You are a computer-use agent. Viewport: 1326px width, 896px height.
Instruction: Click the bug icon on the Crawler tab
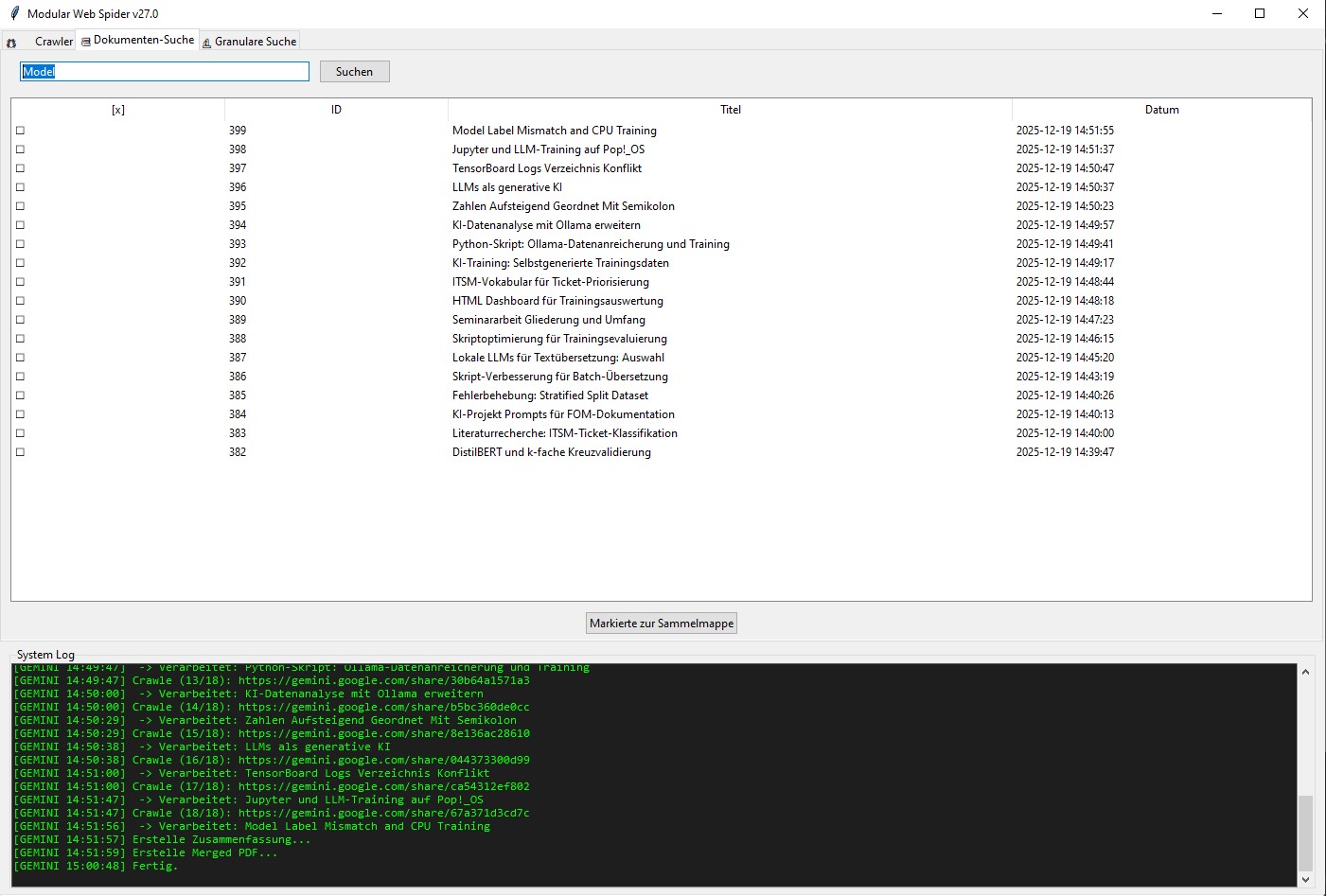coord(11,42)
